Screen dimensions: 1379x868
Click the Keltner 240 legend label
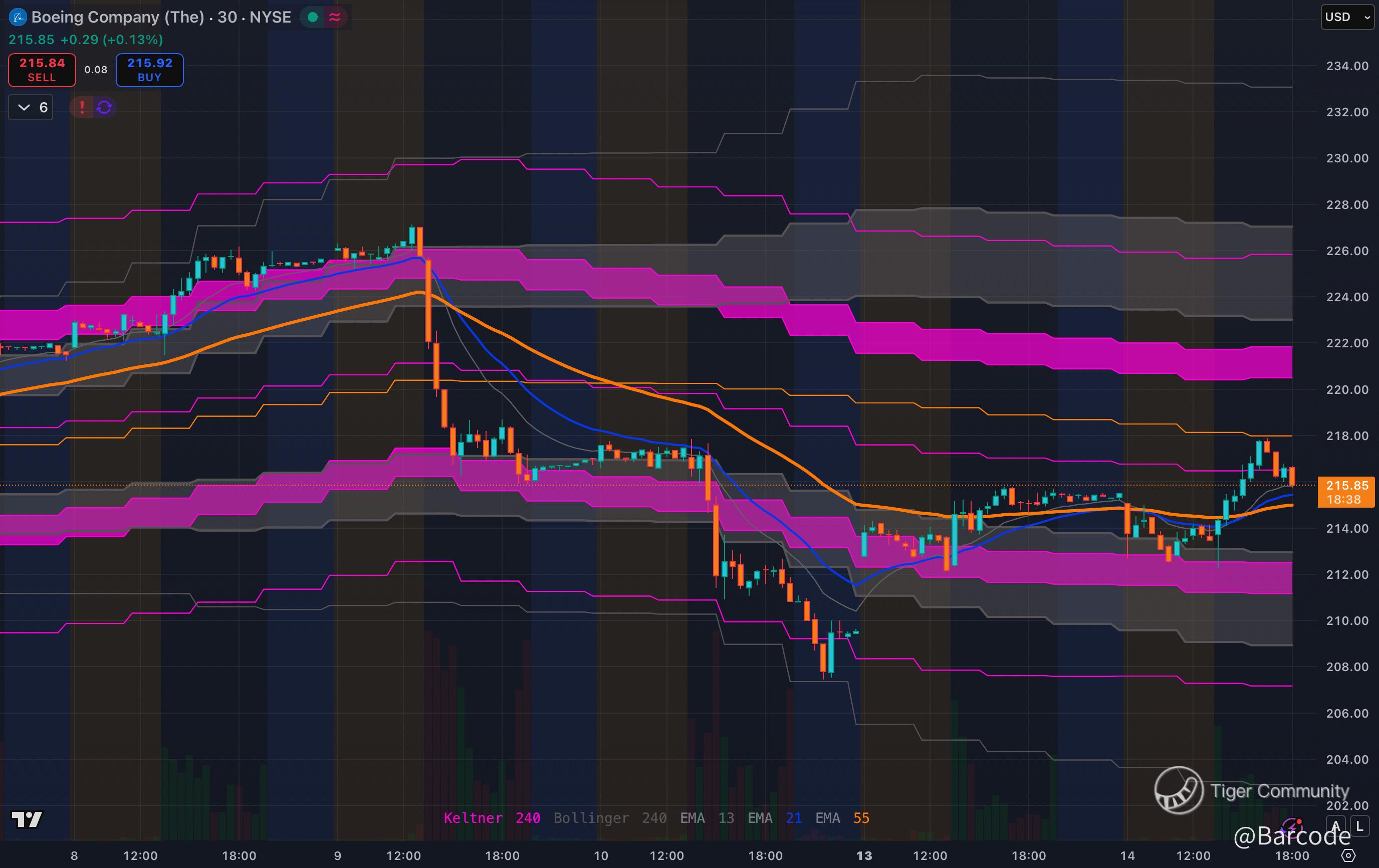click(x=492, y=817)
